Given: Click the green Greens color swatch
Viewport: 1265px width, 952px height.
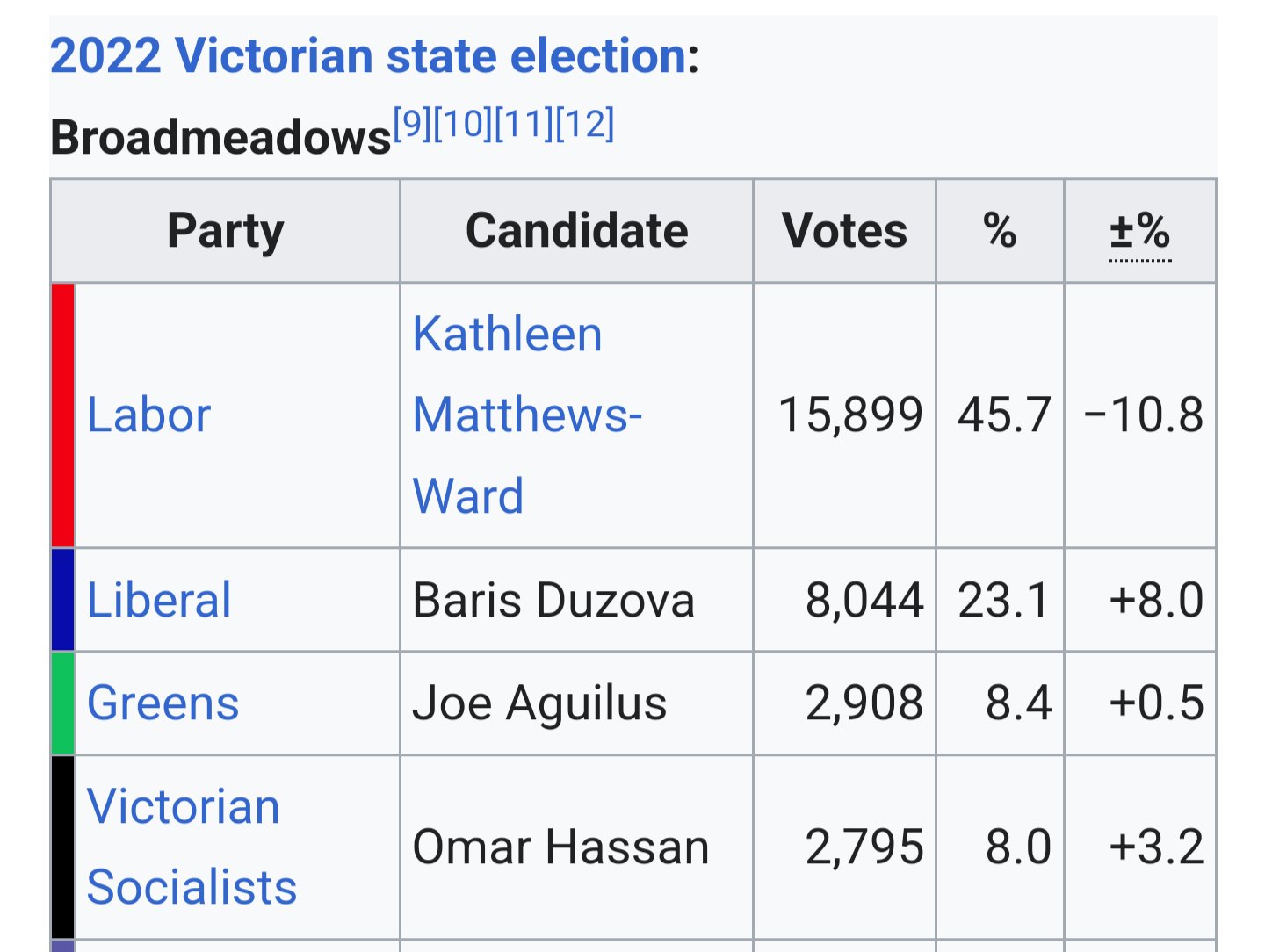Looking at the screenshot, I should click(63, 703).
